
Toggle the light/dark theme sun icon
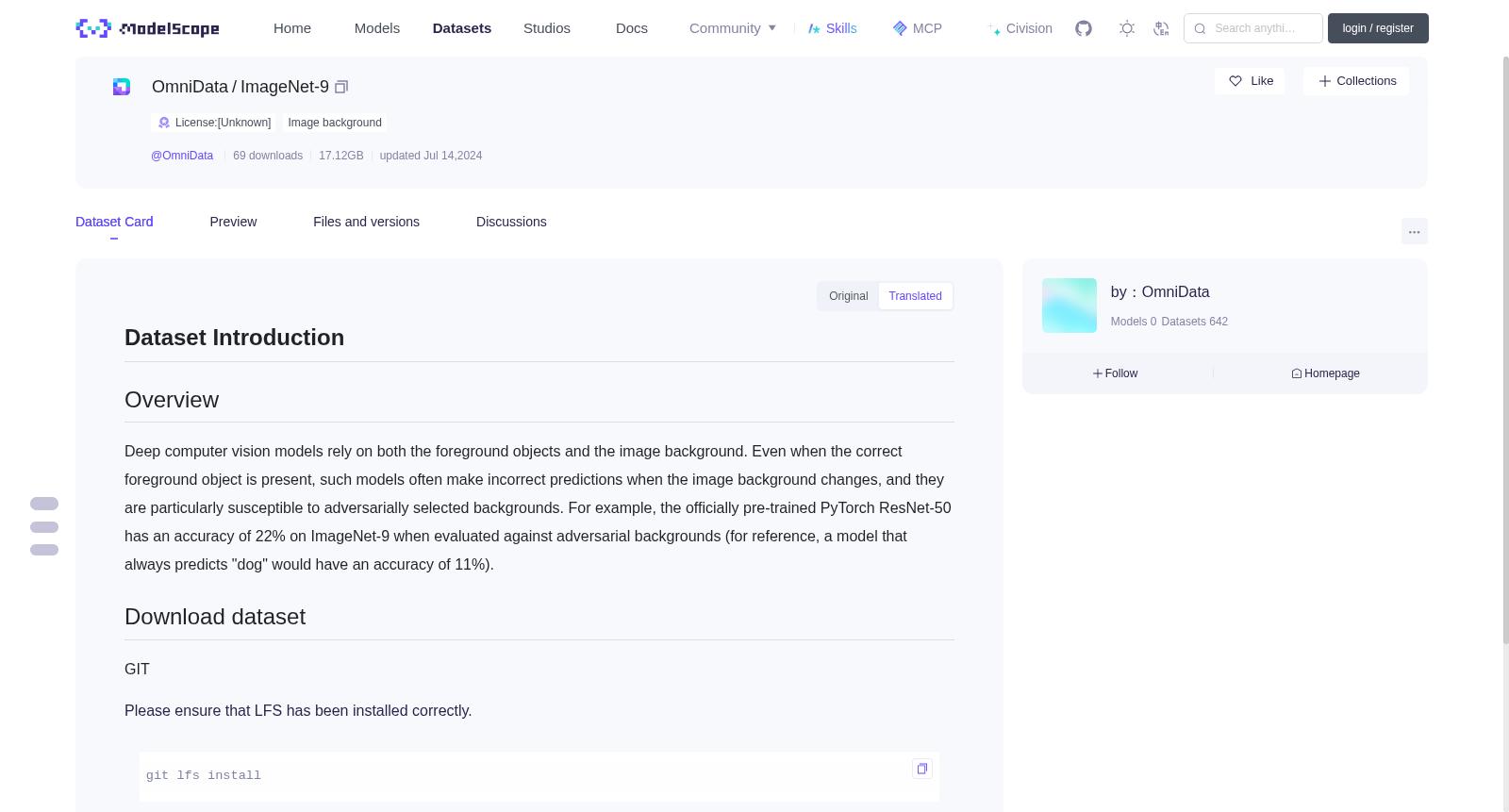tap(1127, 28)
